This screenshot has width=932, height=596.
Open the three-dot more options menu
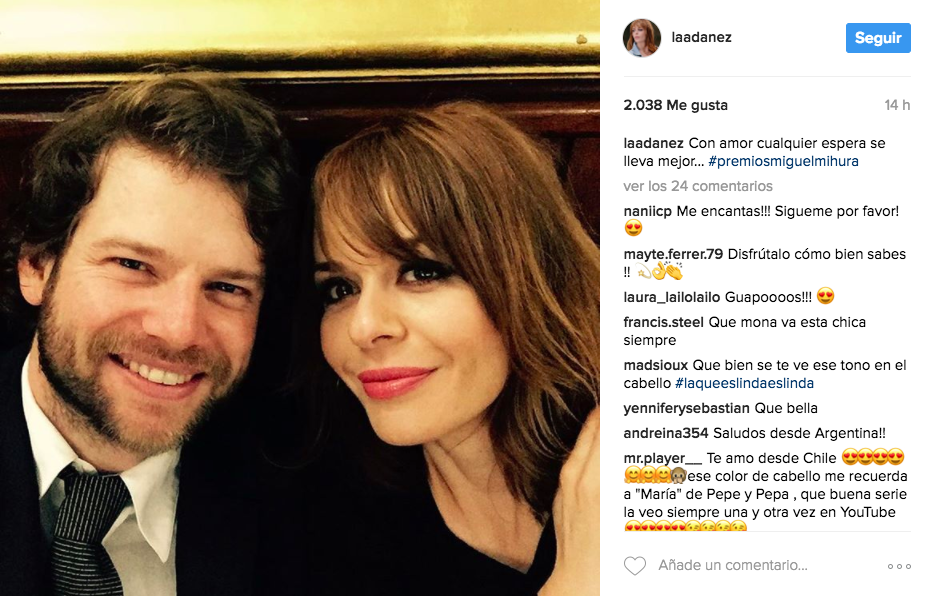click(899, 566)
